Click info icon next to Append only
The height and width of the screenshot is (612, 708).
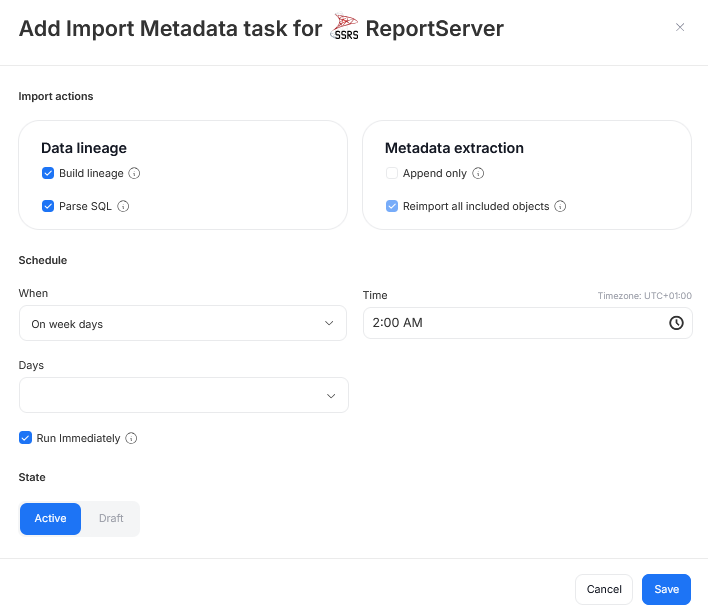click(478, 173)
